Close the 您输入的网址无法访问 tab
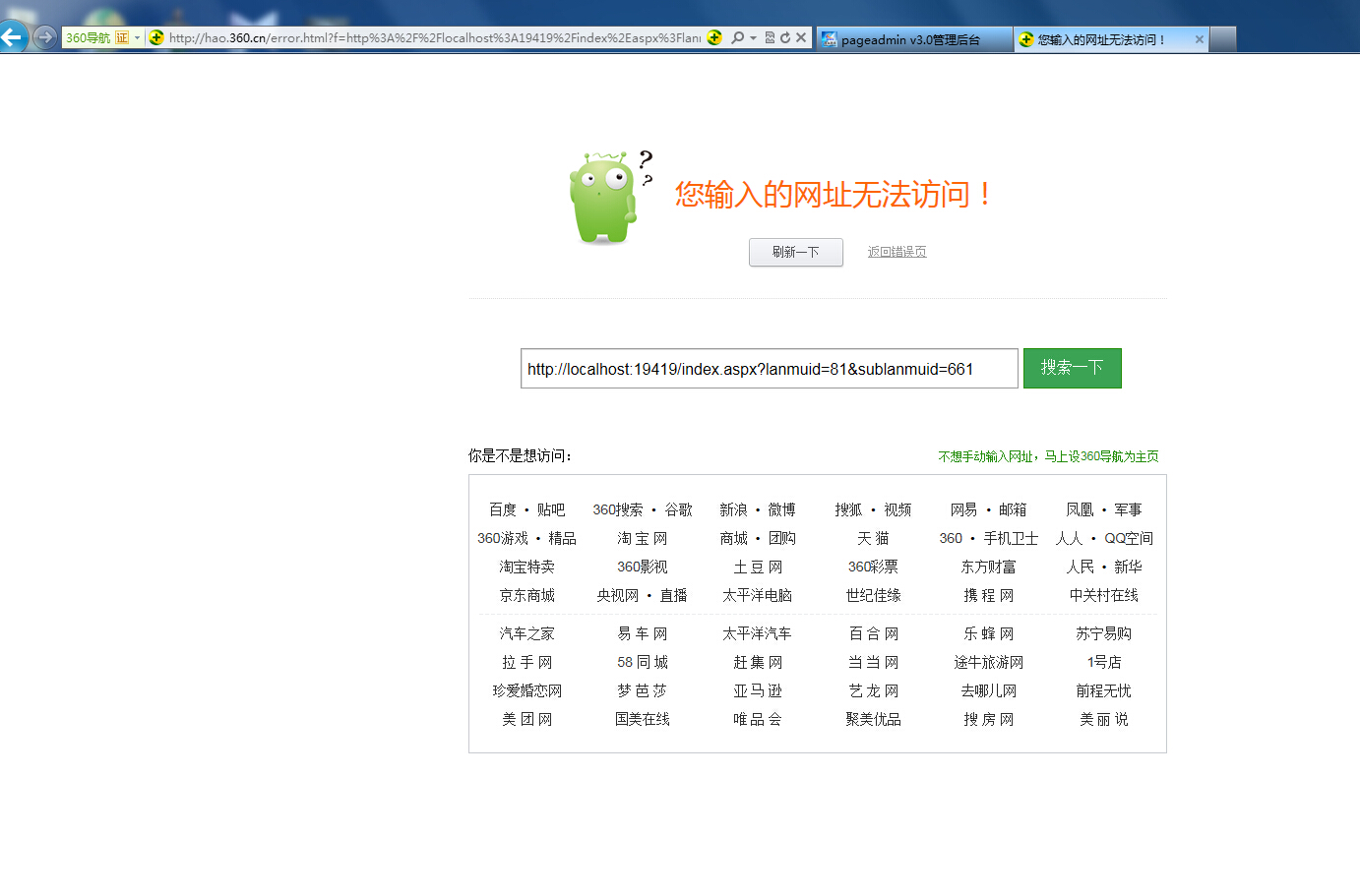This screenshot has height=896, width=1360. (1199, 39)
